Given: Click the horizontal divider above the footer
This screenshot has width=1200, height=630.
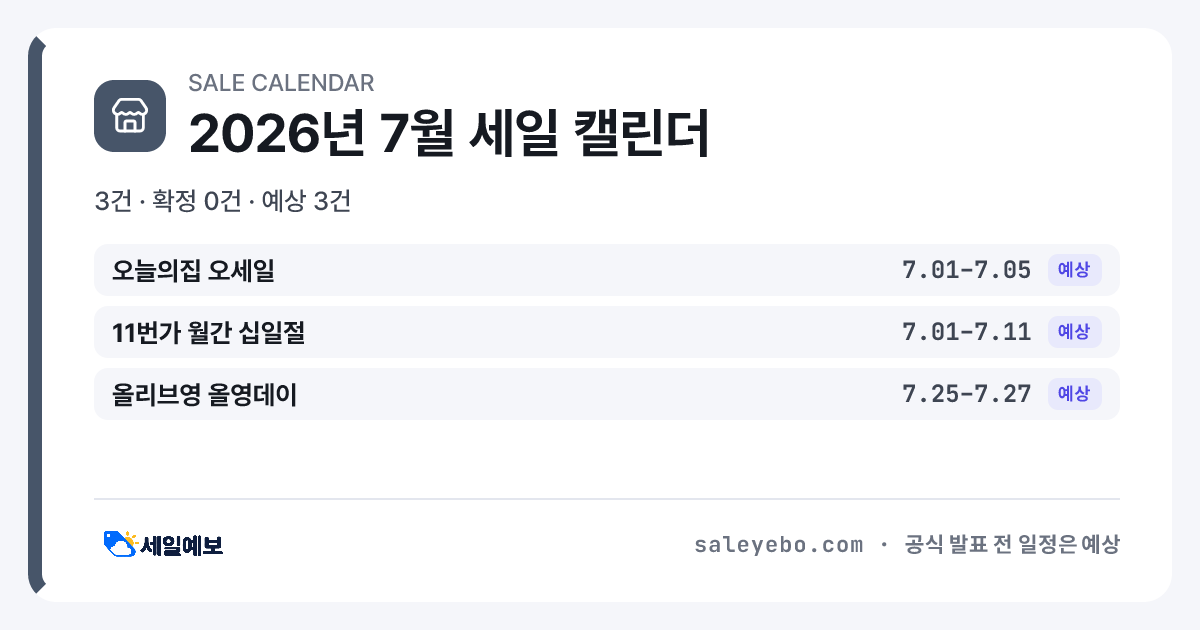Looking at the screenshot, I should click(607, 498).
